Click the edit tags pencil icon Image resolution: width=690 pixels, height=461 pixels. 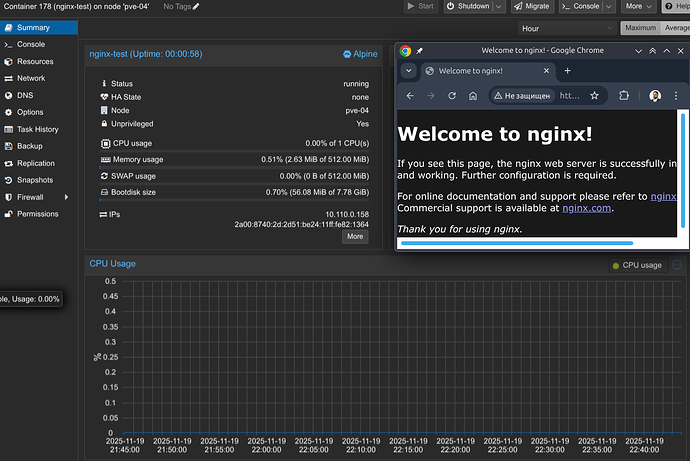[195, 7]
